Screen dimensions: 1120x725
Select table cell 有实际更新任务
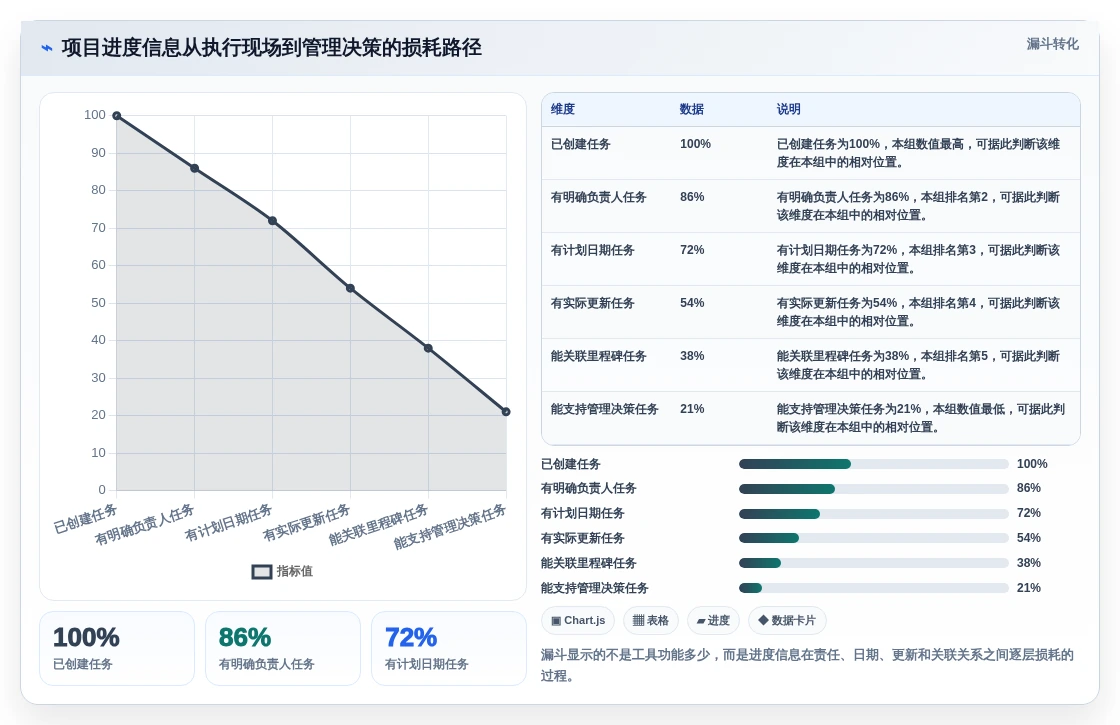(593, 303)
